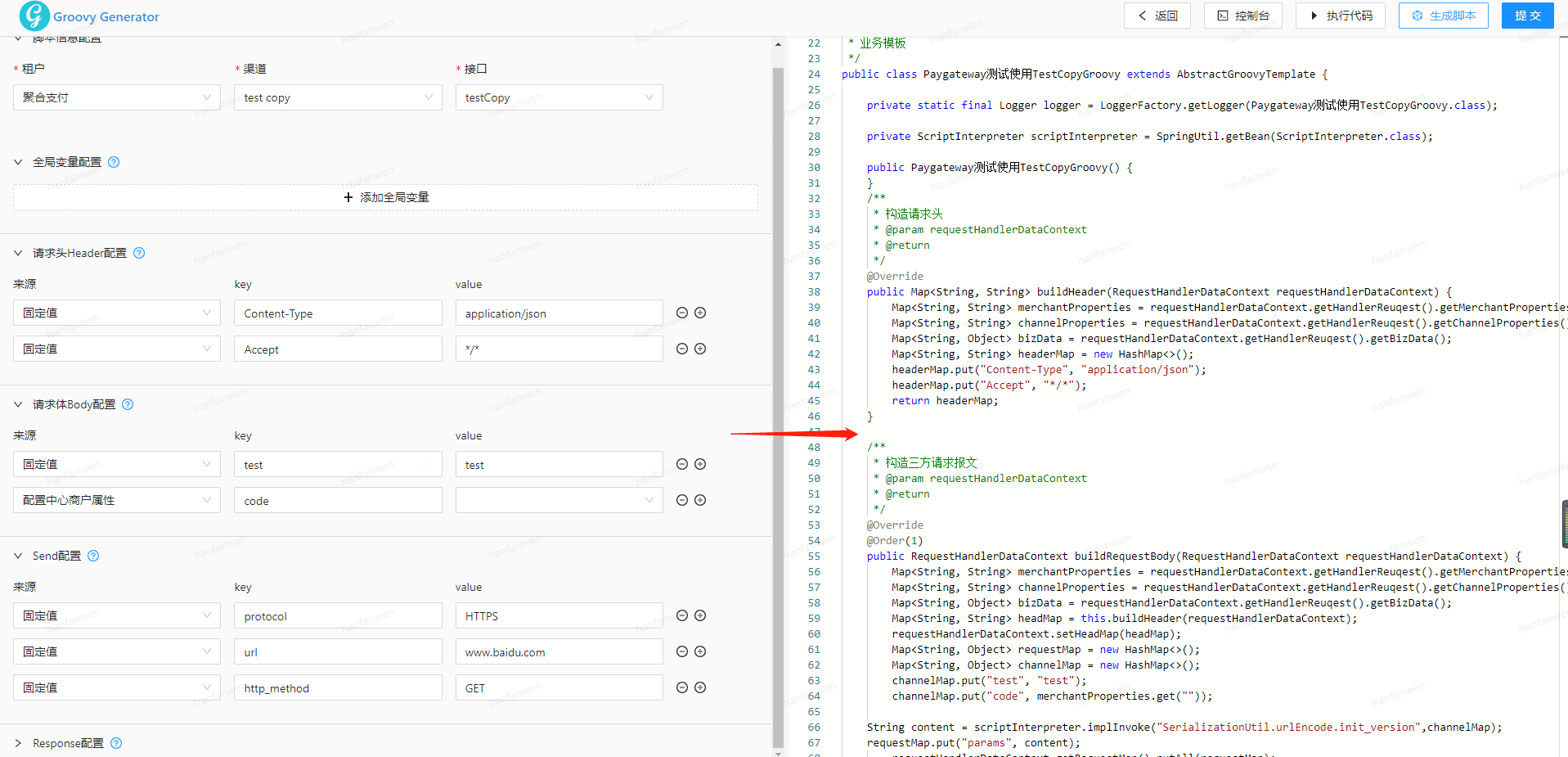
Task: Edit the www.baidu.com value field
Action: (x=559, y=651)
